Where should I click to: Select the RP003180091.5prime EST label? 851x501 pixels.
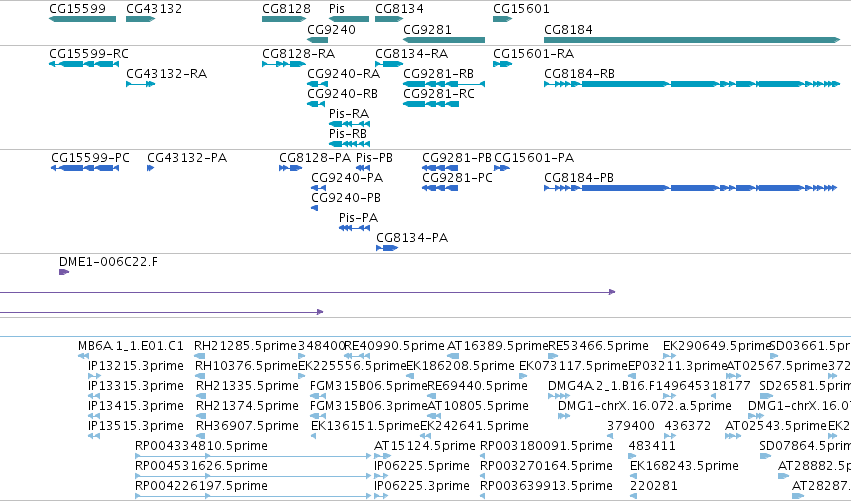point(547,446)
